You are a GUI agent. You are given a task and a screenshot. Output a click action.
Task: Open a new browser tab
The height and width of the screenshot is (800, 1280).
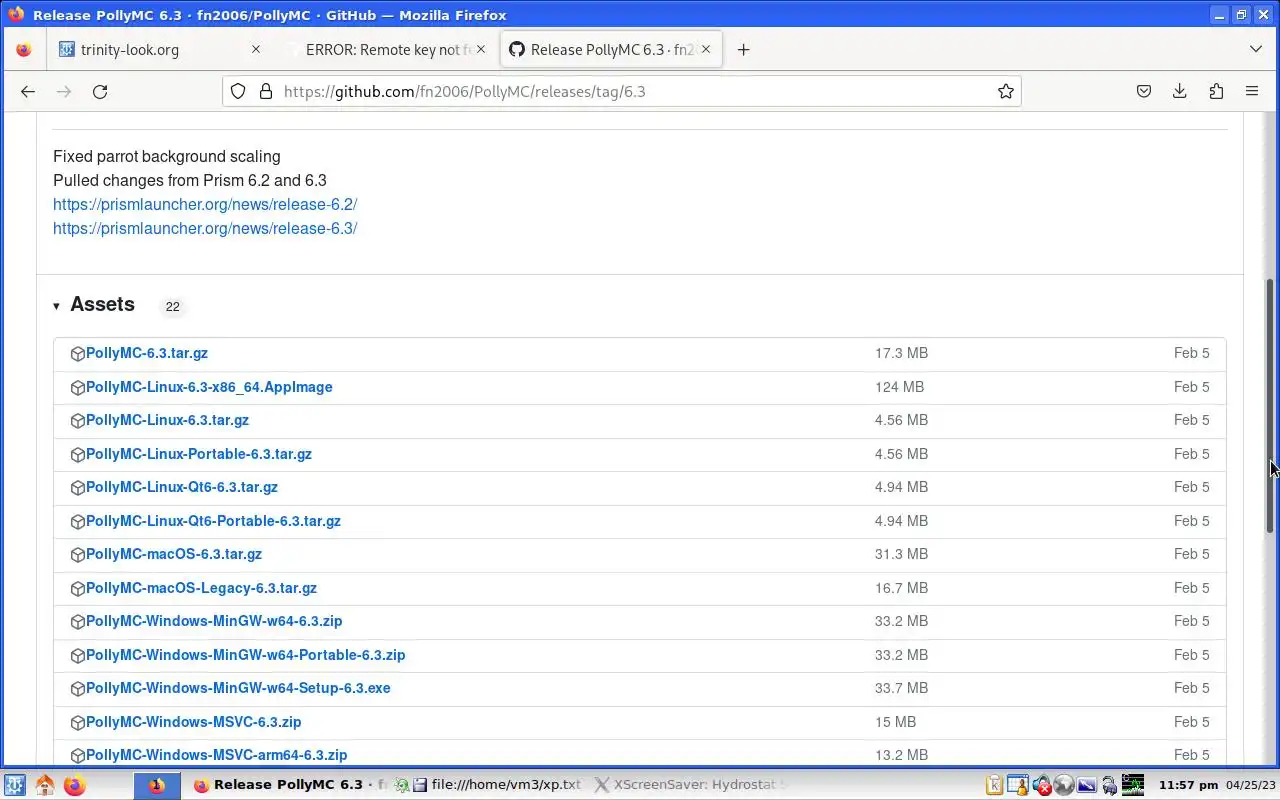coord(743,49)
